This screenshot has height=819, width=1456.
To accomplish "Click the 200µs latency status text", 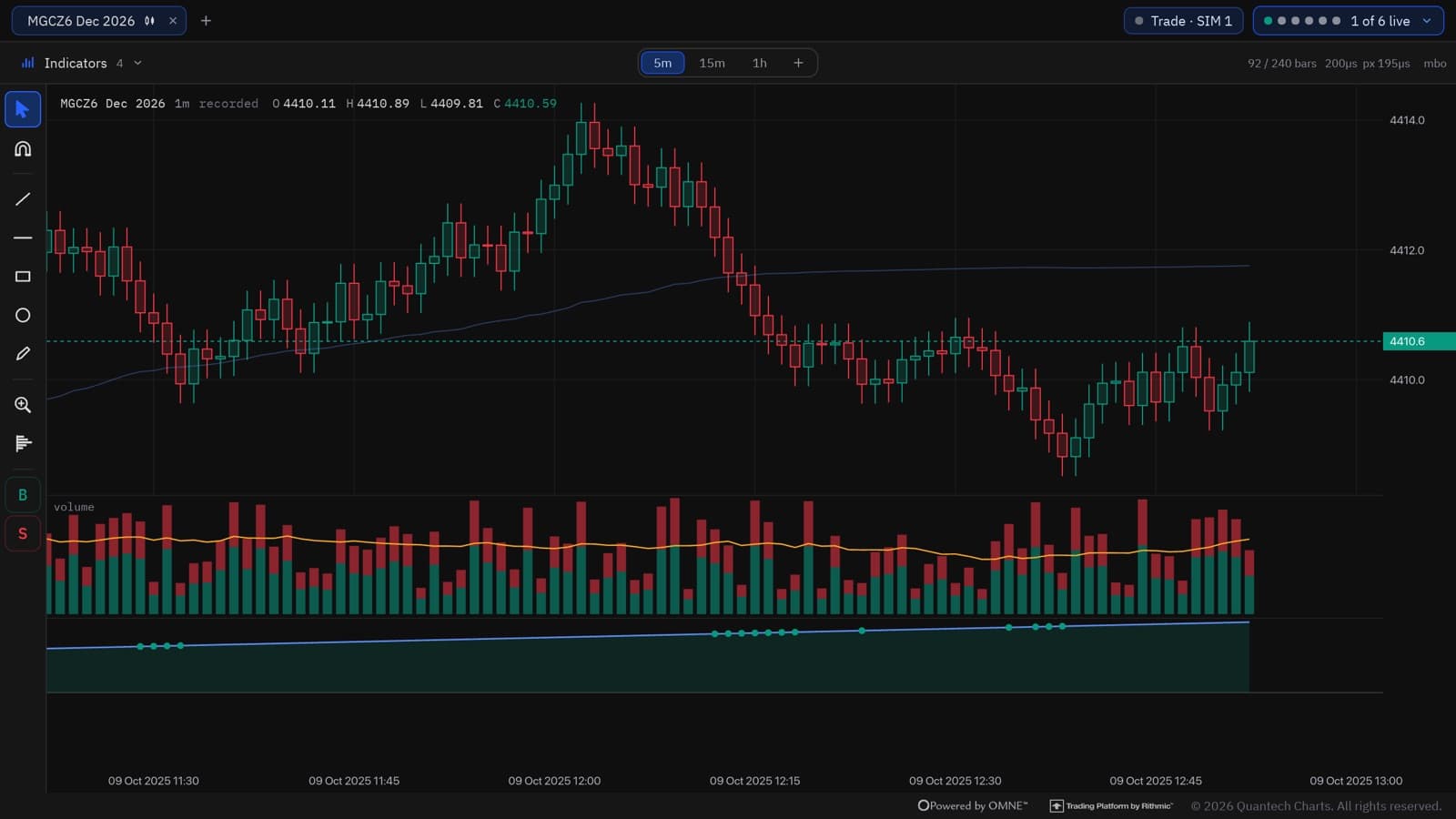I will pyautogui.click(x=1340, y=63).
